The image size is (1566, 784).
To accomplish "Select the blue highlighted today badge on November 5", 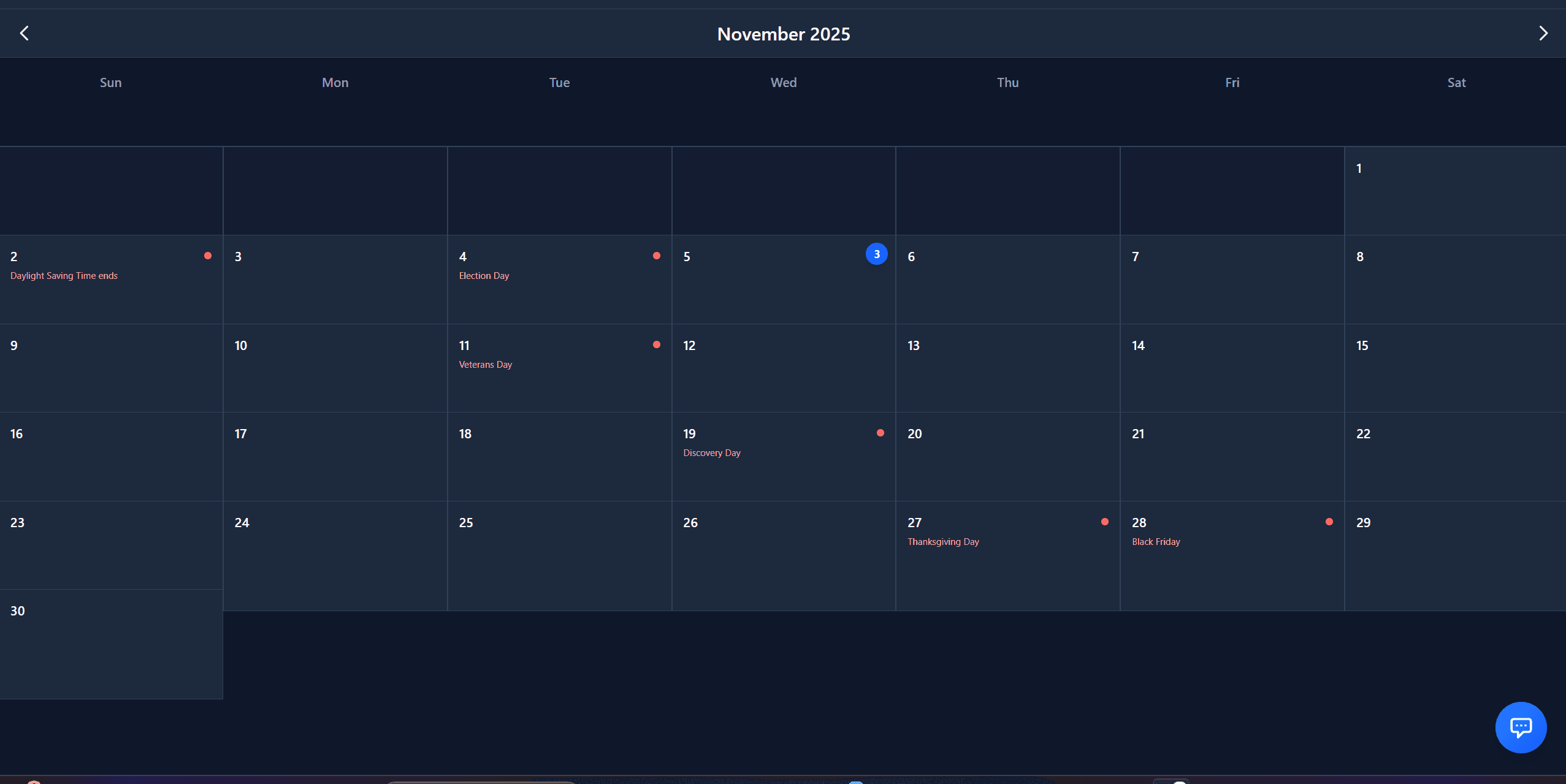I will (x=876, y=253).
